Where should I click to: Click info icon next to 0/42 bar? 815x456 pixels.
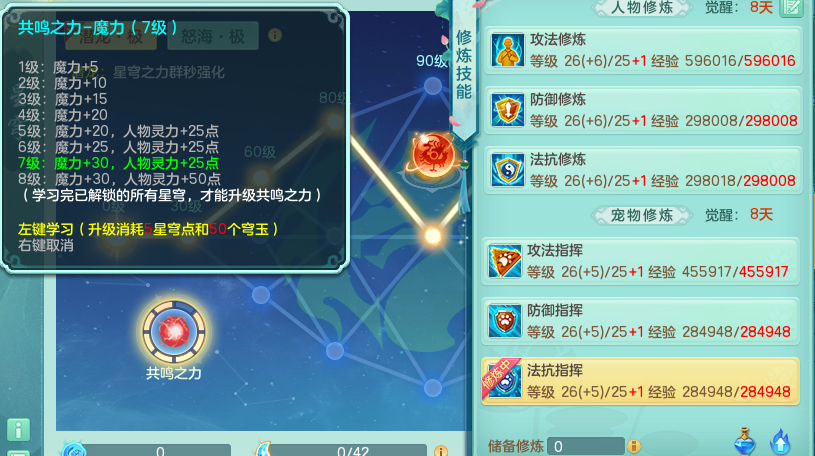(x=441, y=451)
